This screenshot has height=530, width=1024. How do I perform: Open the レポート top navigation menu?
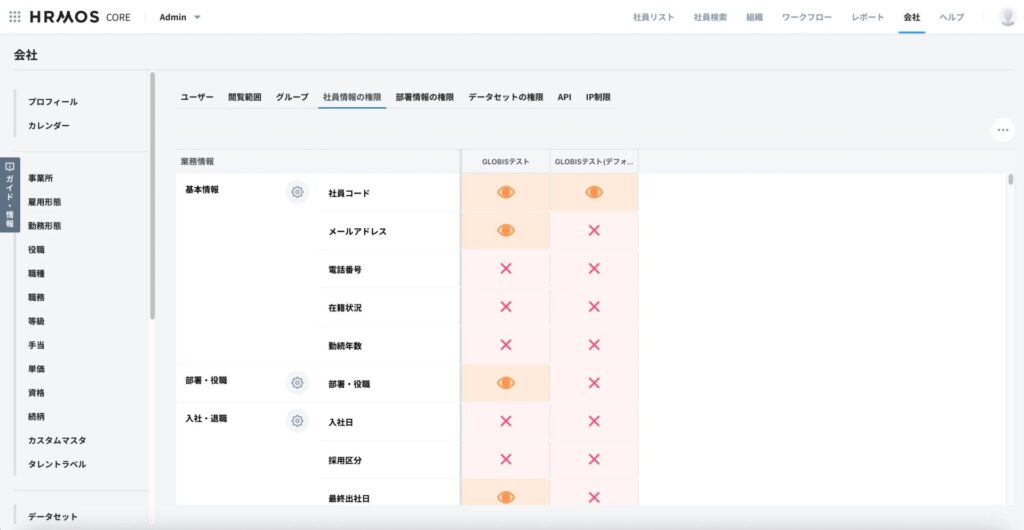click(867, 18)
